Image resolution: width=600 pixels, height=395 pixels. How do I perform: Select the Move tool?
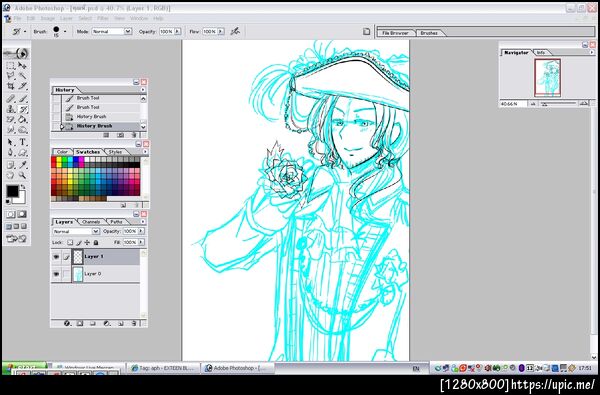[23, 65]
